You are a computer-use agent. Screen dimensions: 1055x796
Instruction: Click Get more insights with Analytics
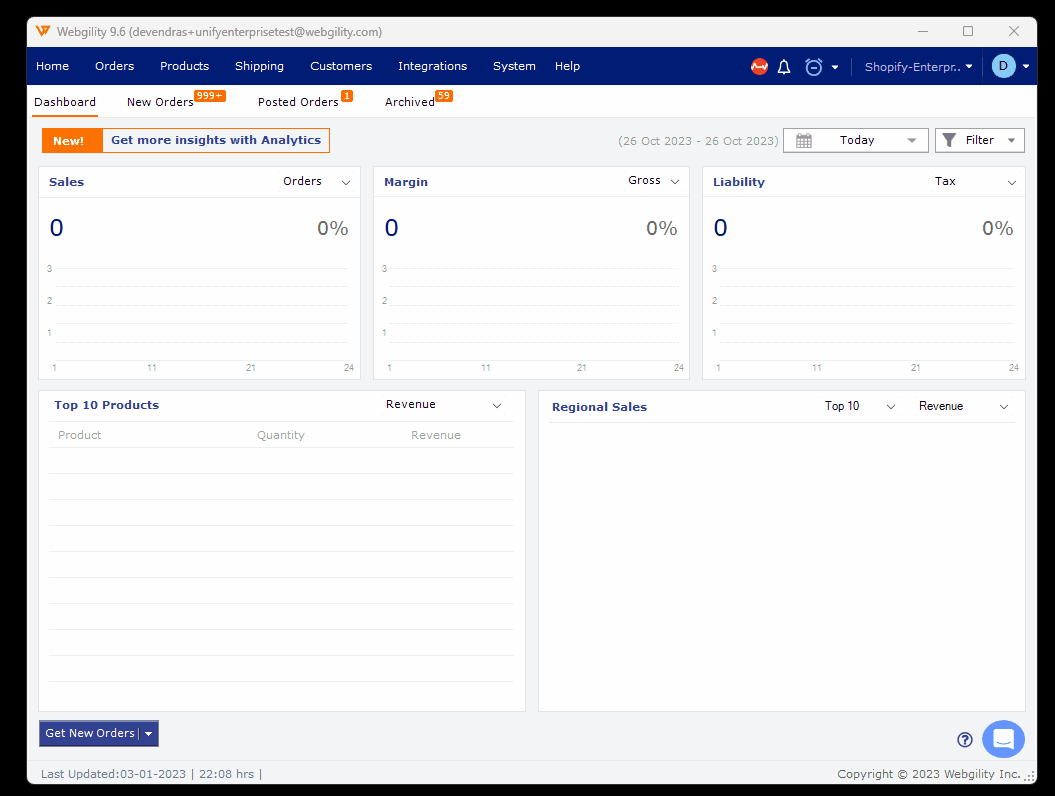216,140
